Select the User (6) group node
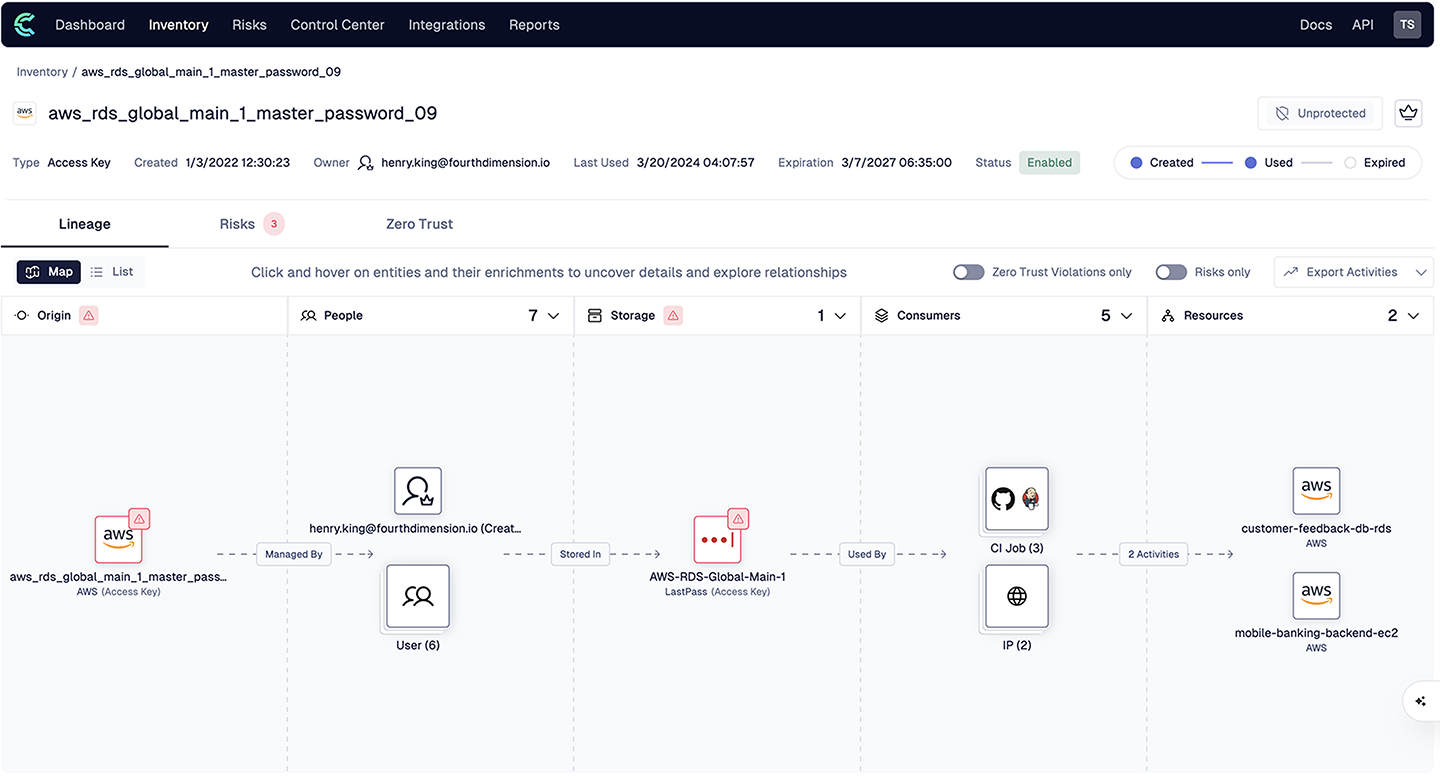This screenshot has width=1440, height=780. pyautogui.click(x=418, y=597)
